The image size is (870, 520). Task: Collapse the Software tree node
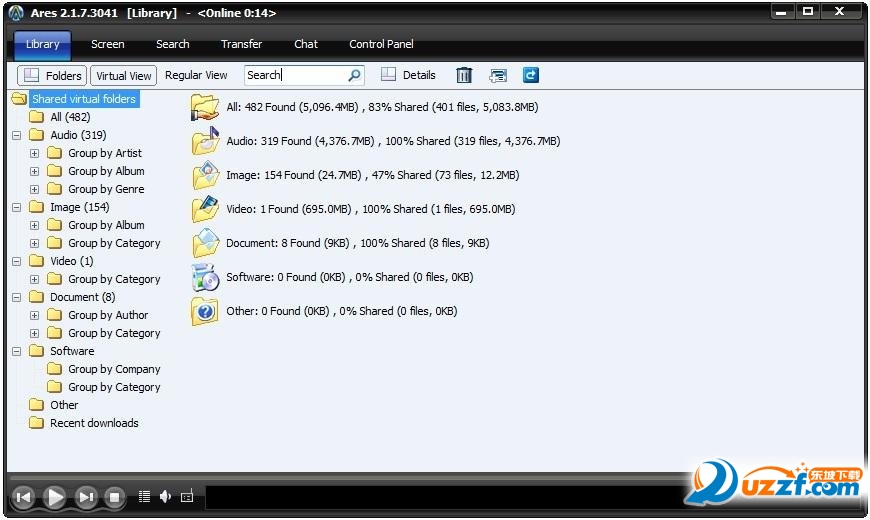click(17, 351)
